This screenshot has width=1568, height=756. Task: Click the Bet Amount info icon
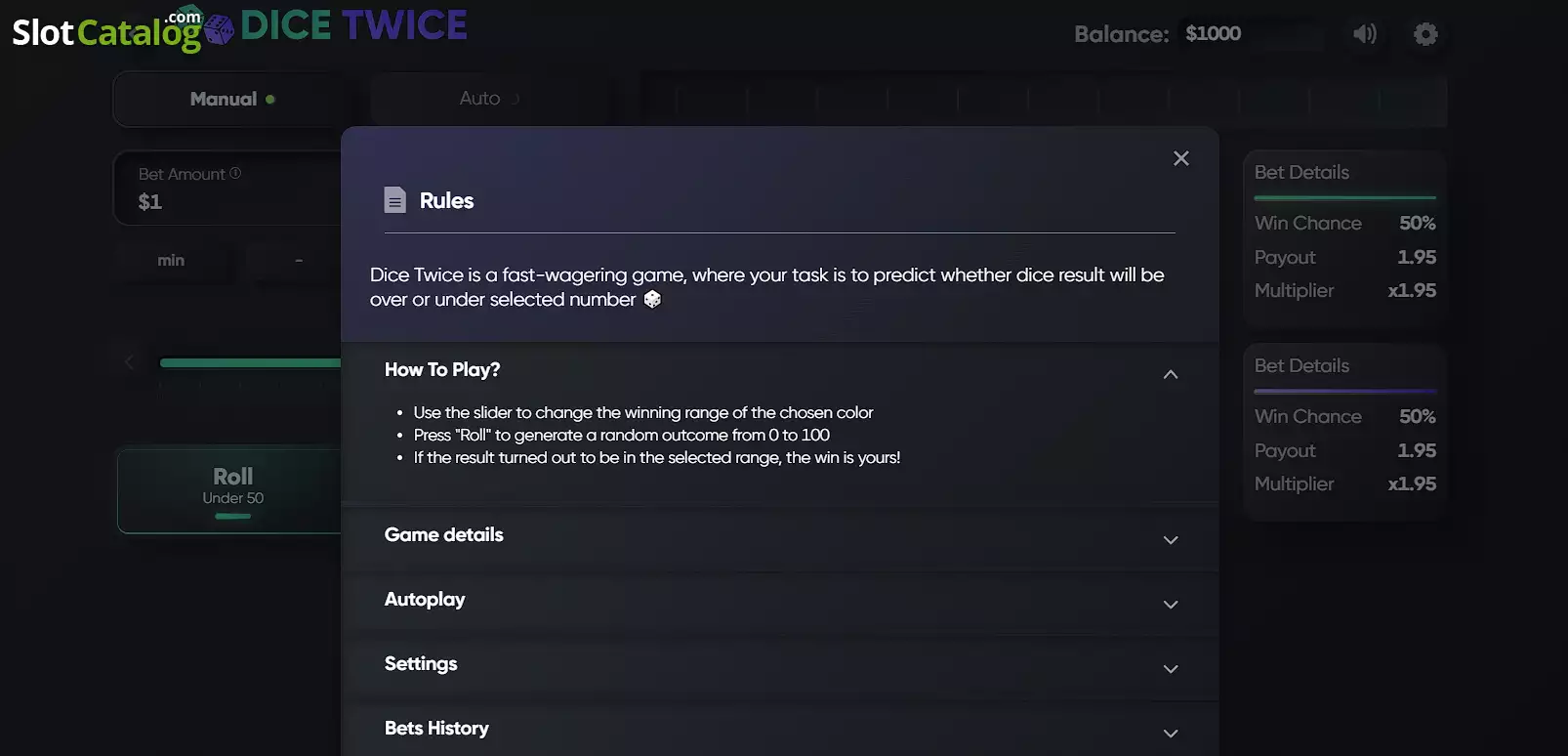(x=235, y=173)
